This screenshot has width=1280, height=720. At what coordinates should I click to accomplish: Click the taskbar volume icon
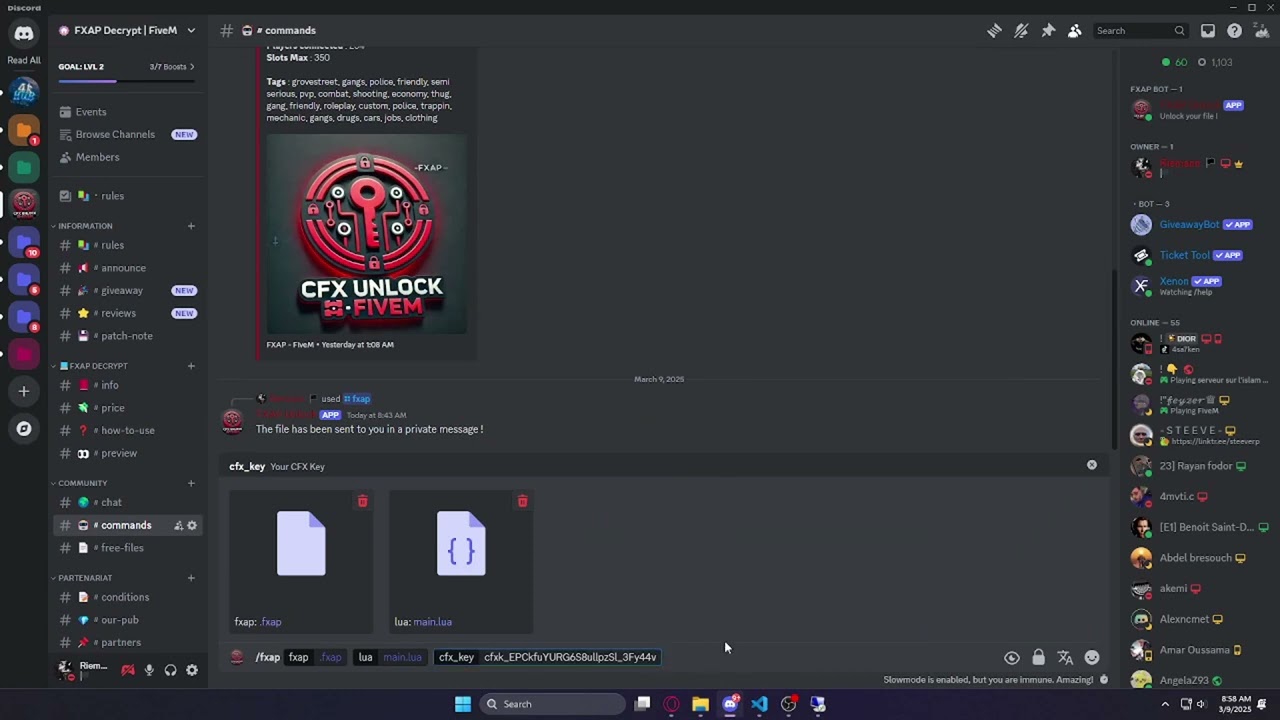[x=1201, y=704]
